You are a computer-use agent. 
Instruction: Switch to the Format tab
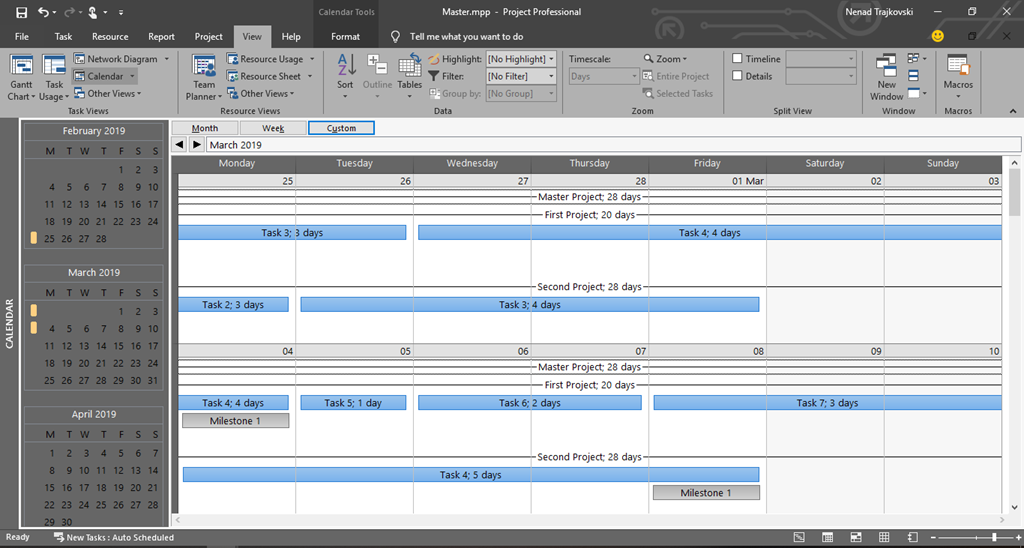point(345,37)
